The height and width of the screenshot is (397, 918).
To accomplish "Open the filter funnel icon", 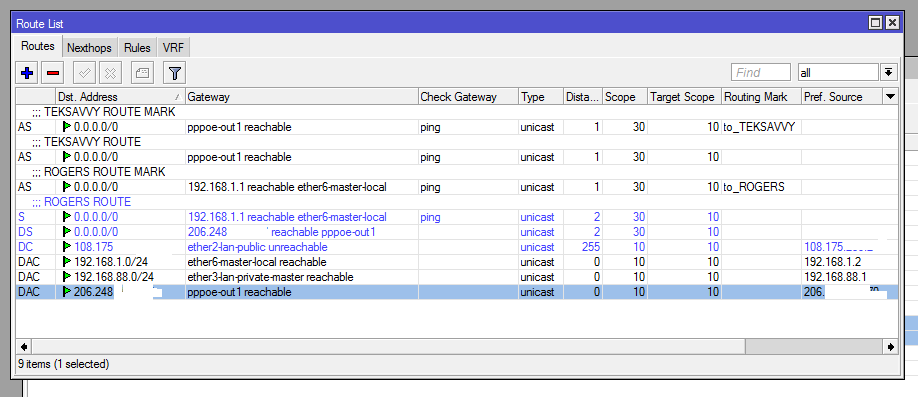I will click(x=174, y=73).
